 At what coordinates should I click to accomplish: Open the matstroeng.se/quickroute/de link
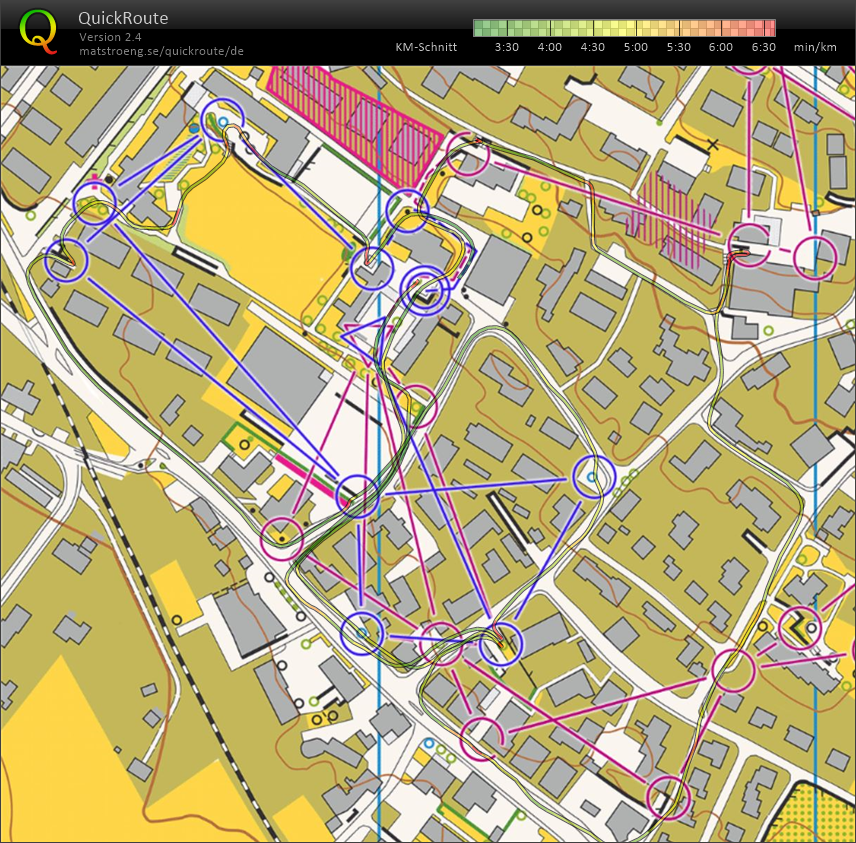(161, 51)
